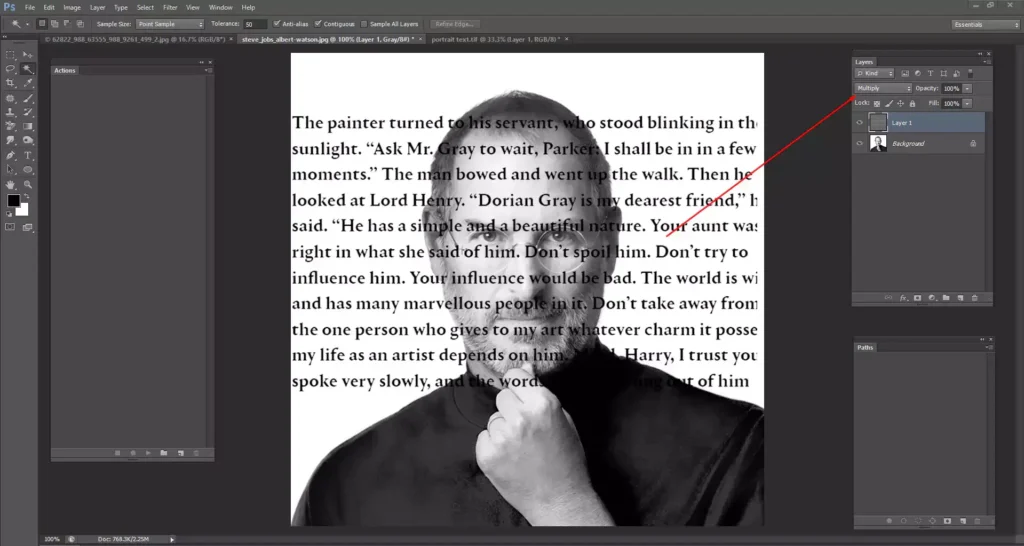This screenshot has width=1024, height=546.
Task: Select the Brush tool
Action: tap(28, 99)
